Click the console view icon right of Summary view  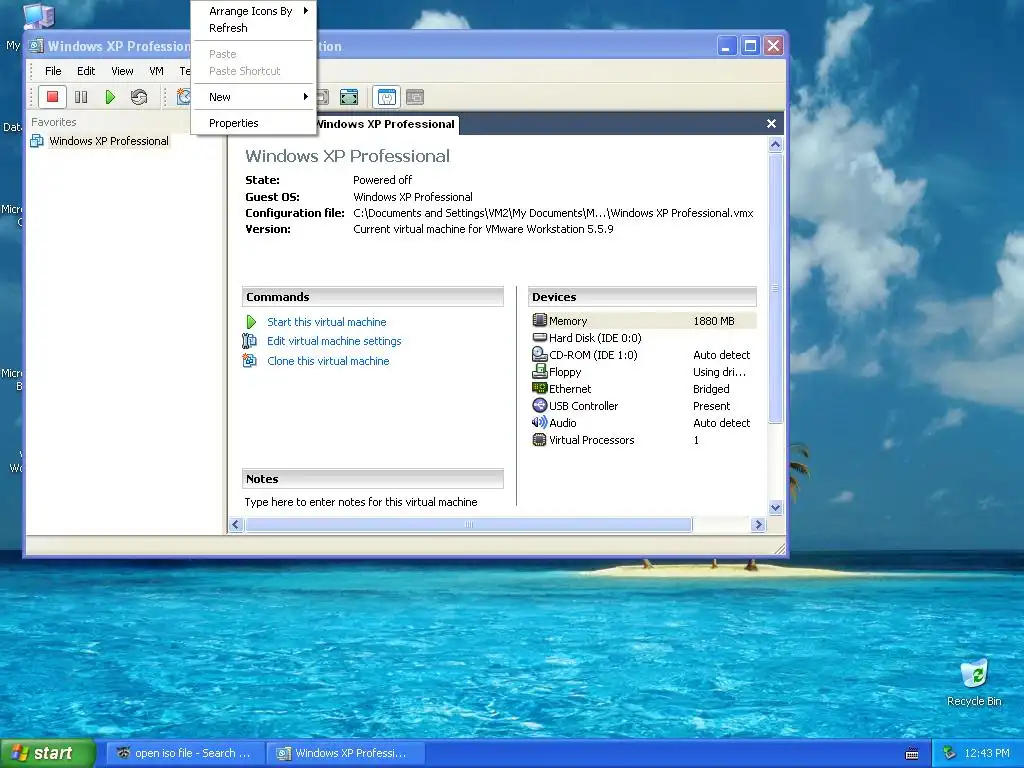click(415, 97)
